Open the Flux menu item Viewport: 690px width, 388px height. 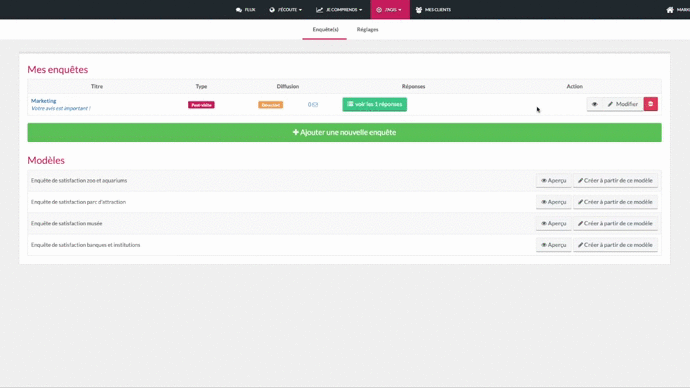[x=246, y=10]
